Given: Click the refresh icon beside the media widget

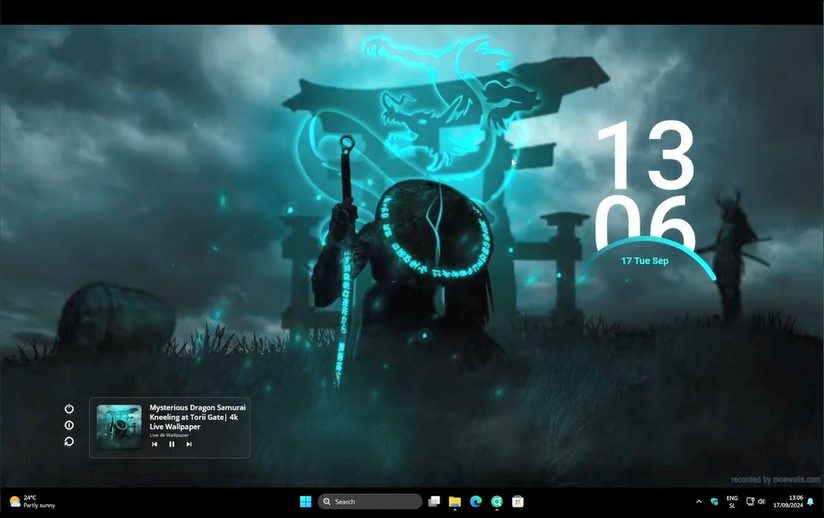Looking at the screenshot, I should tap(69, 441).
